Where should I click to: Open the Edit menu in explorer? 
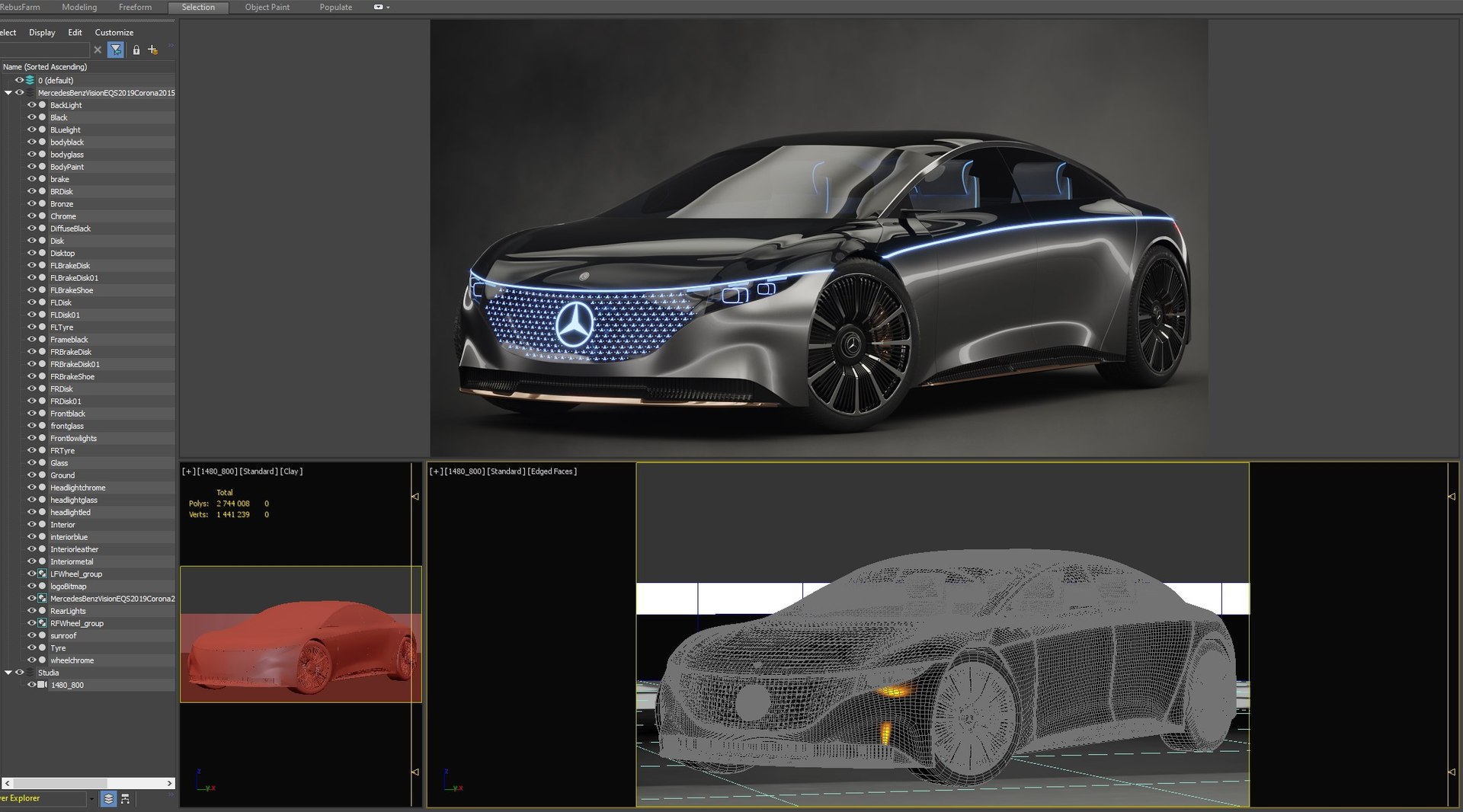click(x=75, y=33)
